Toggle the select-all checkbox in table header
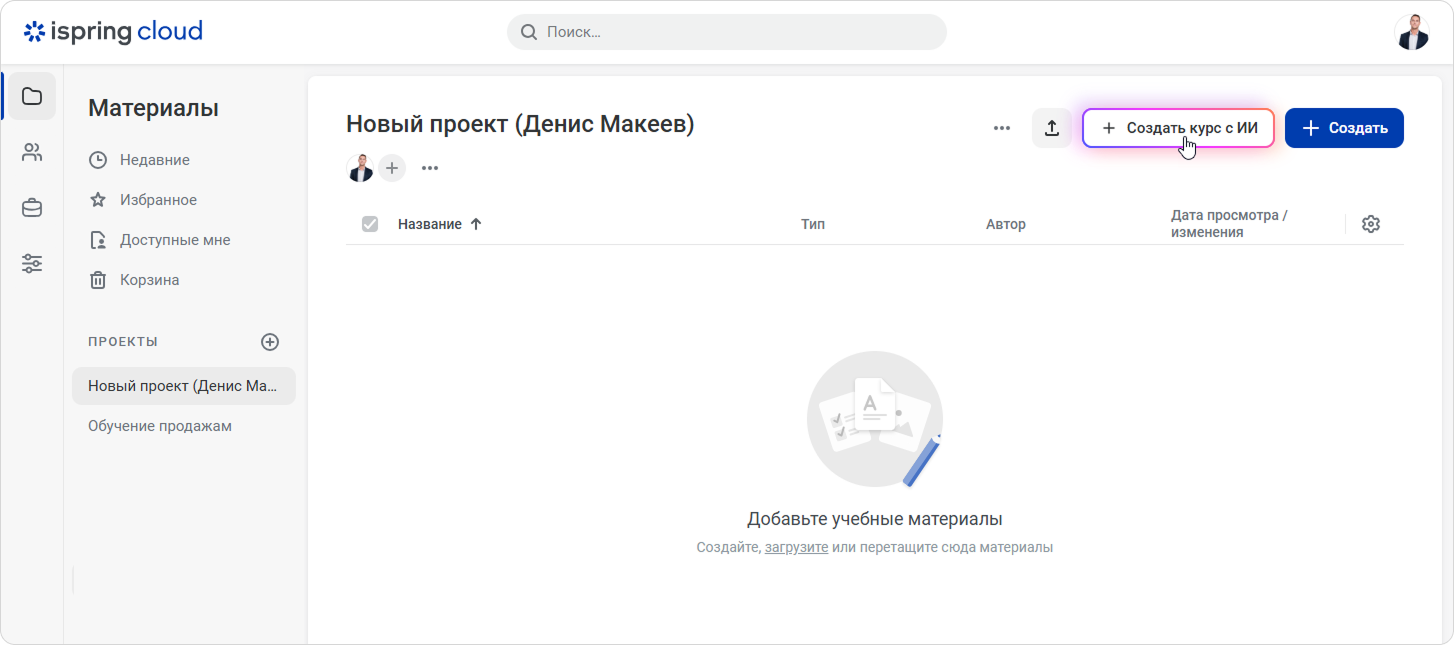Viewport: 1454px width, 645px height. 370,224
